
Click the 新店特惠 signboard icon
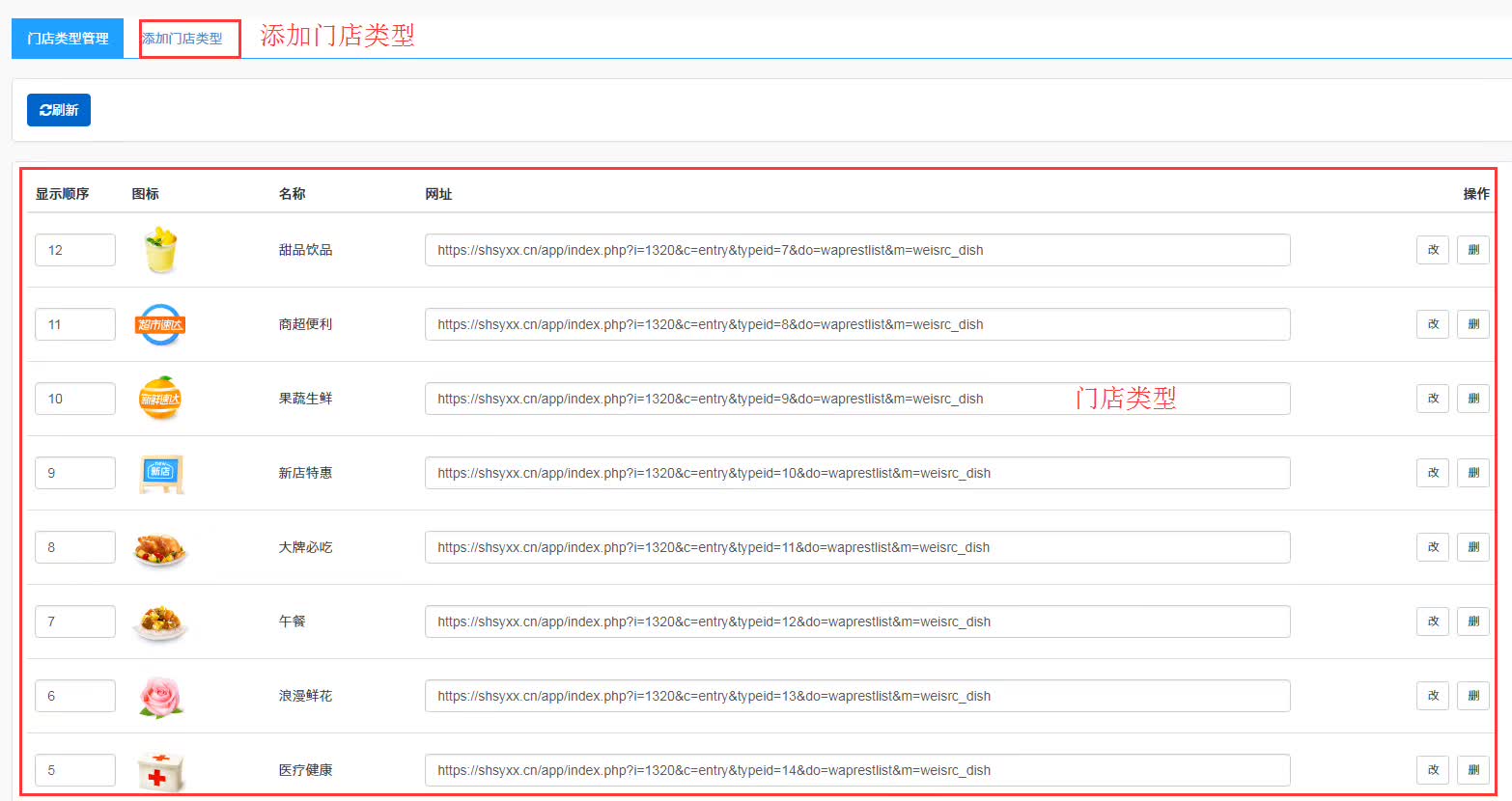pos(160,473)
